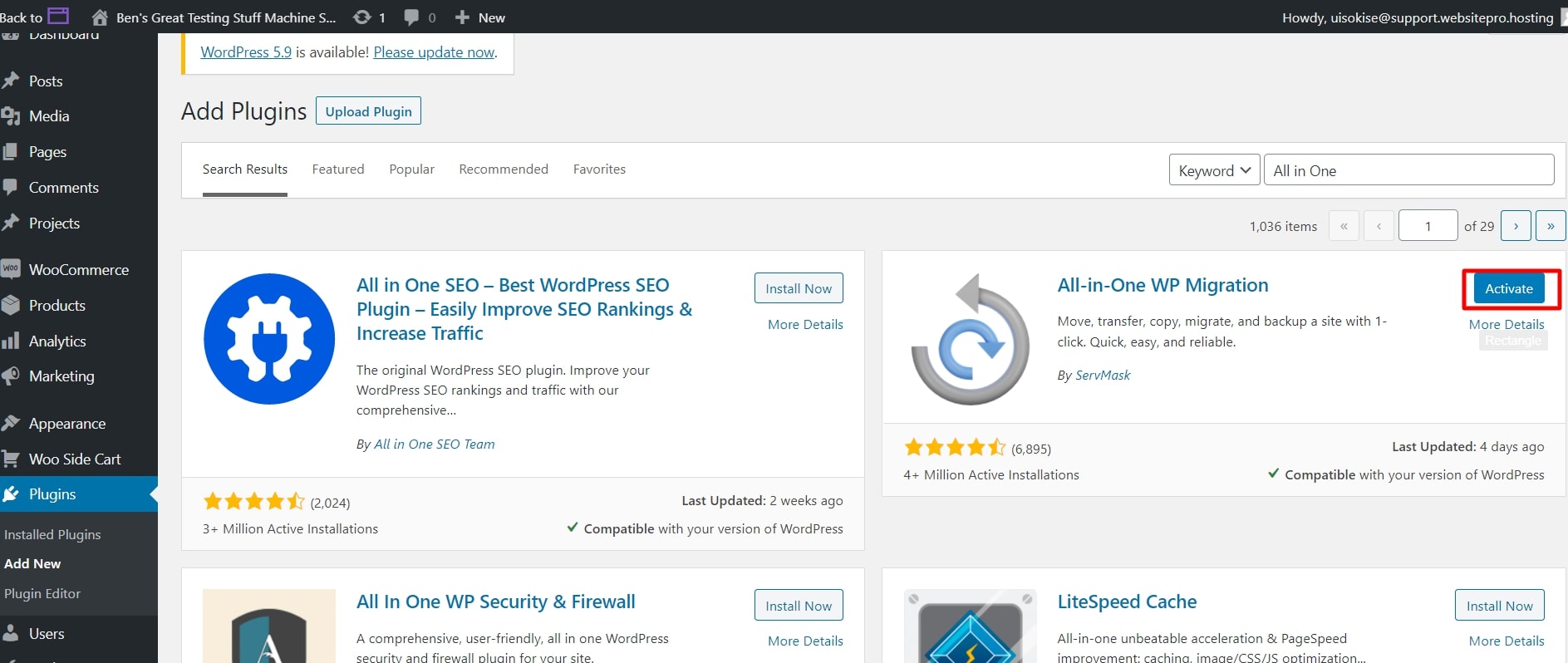Click the plus New icon
The height and width of the screenshot is (663, 1568).
(x=463, y=17)
